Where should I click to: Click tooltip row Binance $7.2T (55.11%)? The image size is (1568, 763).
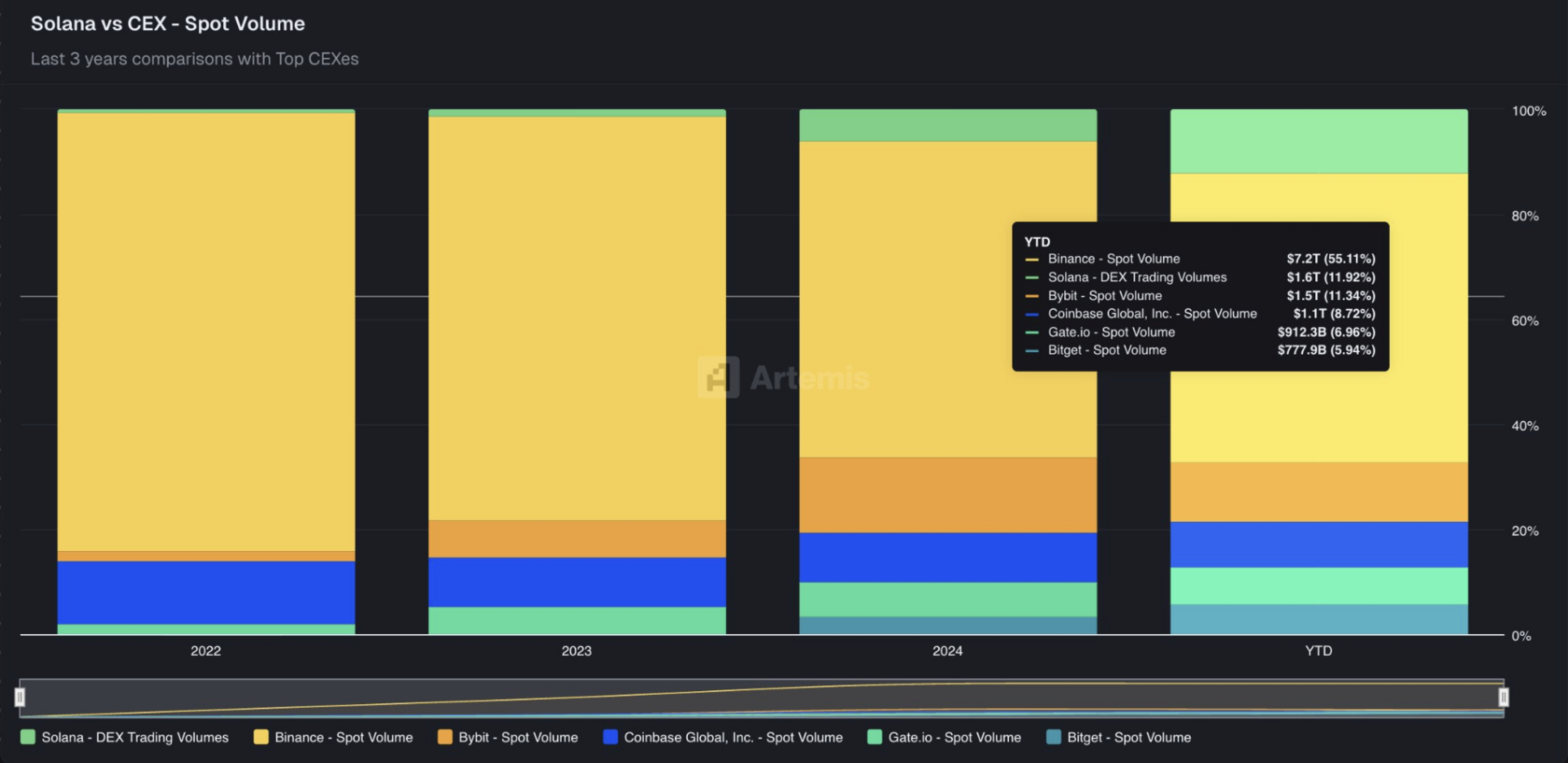pos(1200,259)
